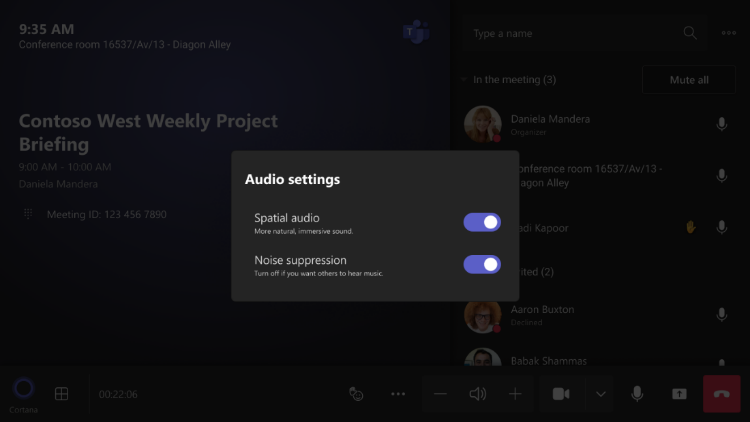This screenshot has width=750, height=422.
Task: Mute Kapoor's microphone icon
Action: [722, 227]
